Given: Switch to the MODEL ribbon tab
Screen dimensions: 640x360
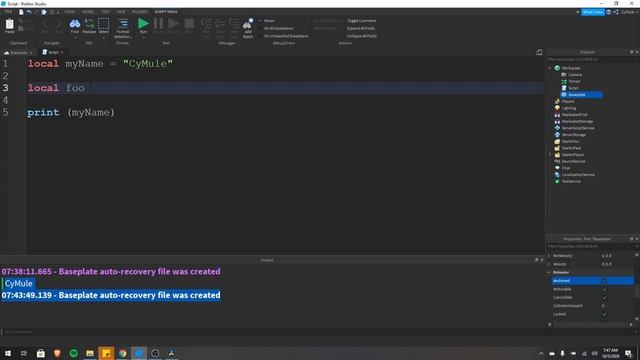Looking at the screenshot, I should point(88,12).
